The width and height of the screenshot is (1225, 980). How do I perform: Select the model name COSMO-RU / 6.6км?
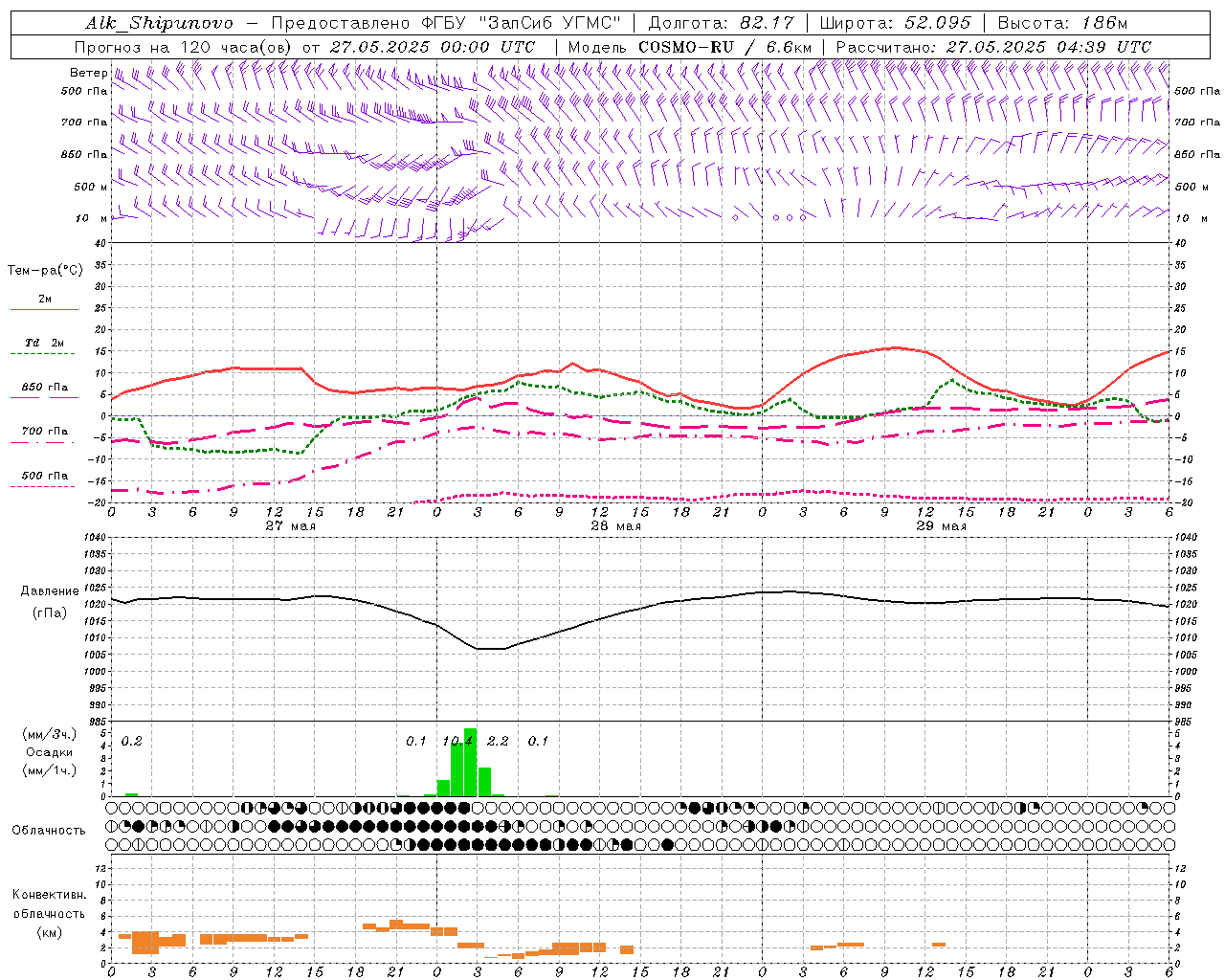click(x=724, y=47)
